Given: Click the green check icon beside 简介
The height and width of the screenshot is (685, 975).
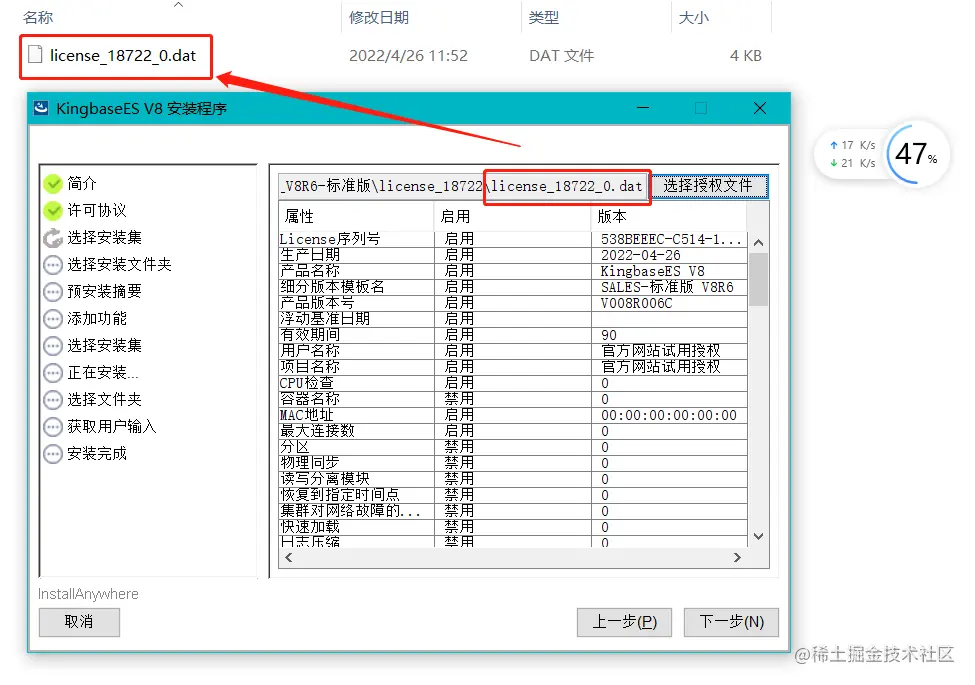Looking at the screenshot, I should 53,183.
